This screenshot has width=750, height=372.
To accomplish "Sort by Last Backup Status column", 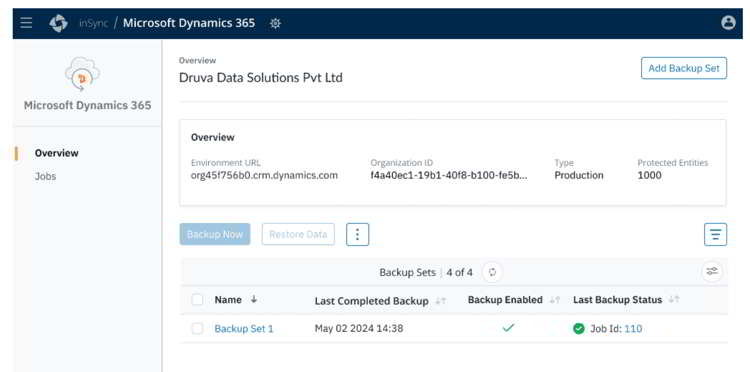I will (x=673, y=300).
